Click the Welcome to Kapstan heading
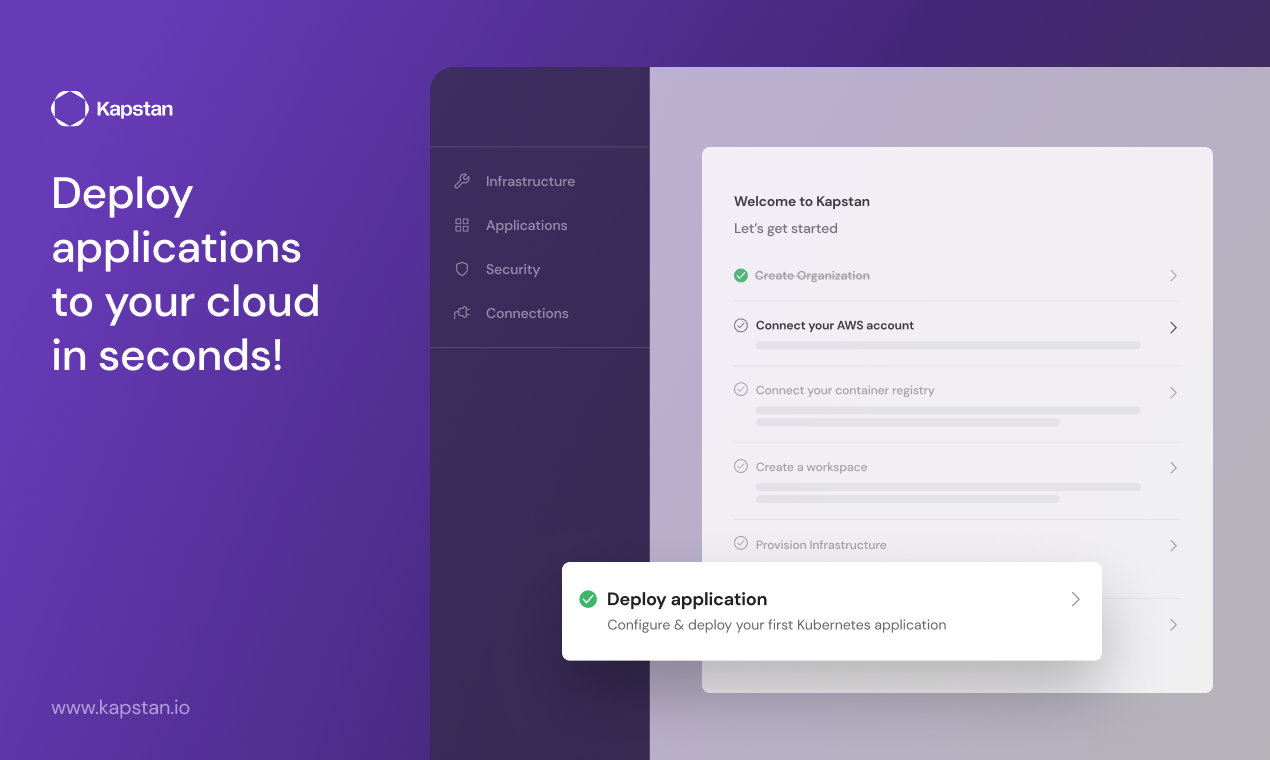Viewport: 1270px width, 760px height. pos(802,201)
